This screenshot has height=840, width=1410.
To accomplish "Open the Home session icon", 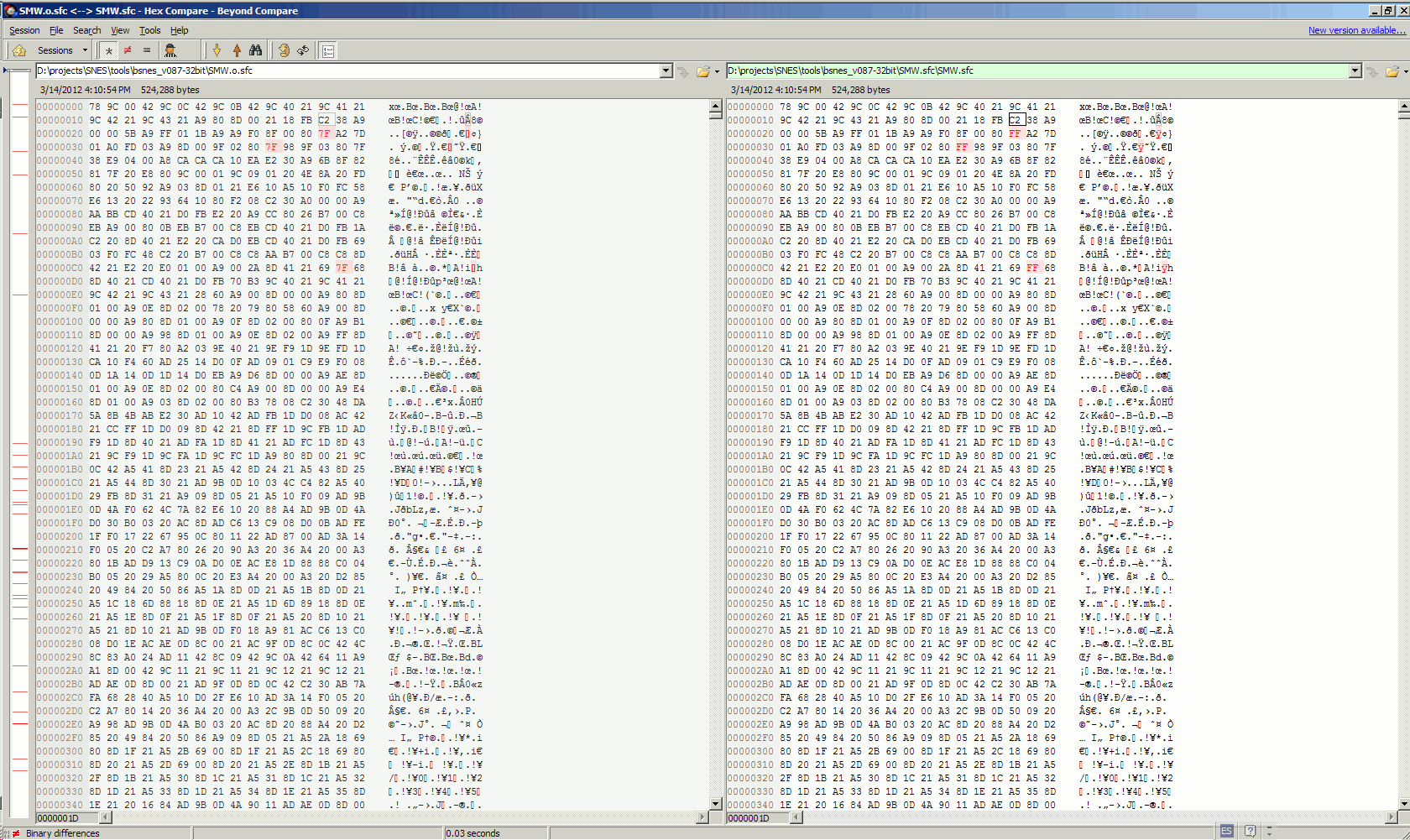I will point(18,50).
